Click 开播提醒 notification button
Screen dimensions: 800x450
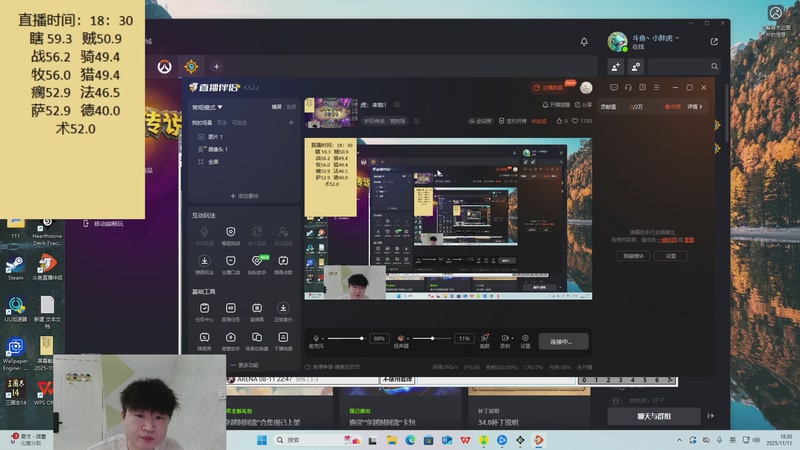point(556,105)
